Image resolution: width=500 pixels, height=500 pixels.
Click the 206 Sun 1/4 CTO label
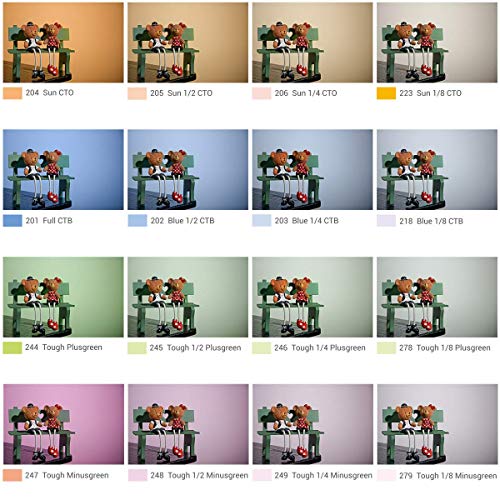tap(306, 93)
